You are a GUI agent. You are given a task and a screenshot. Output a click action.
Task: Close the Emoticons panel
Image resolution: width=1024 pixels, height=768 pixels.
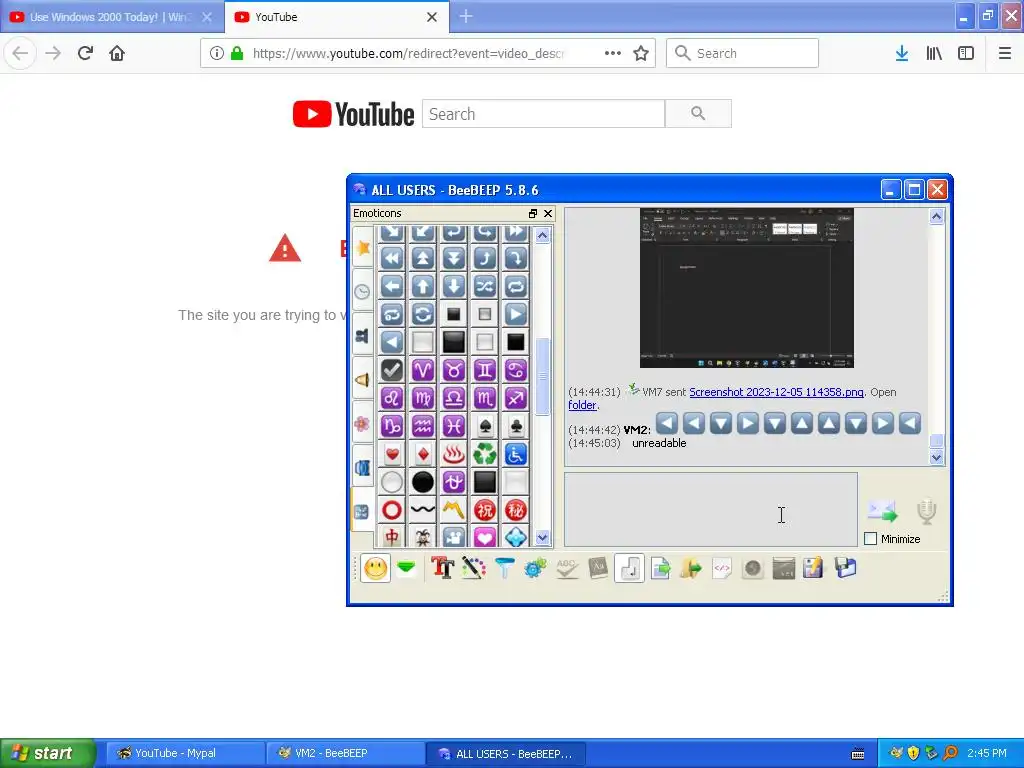[x=548, y=214]
